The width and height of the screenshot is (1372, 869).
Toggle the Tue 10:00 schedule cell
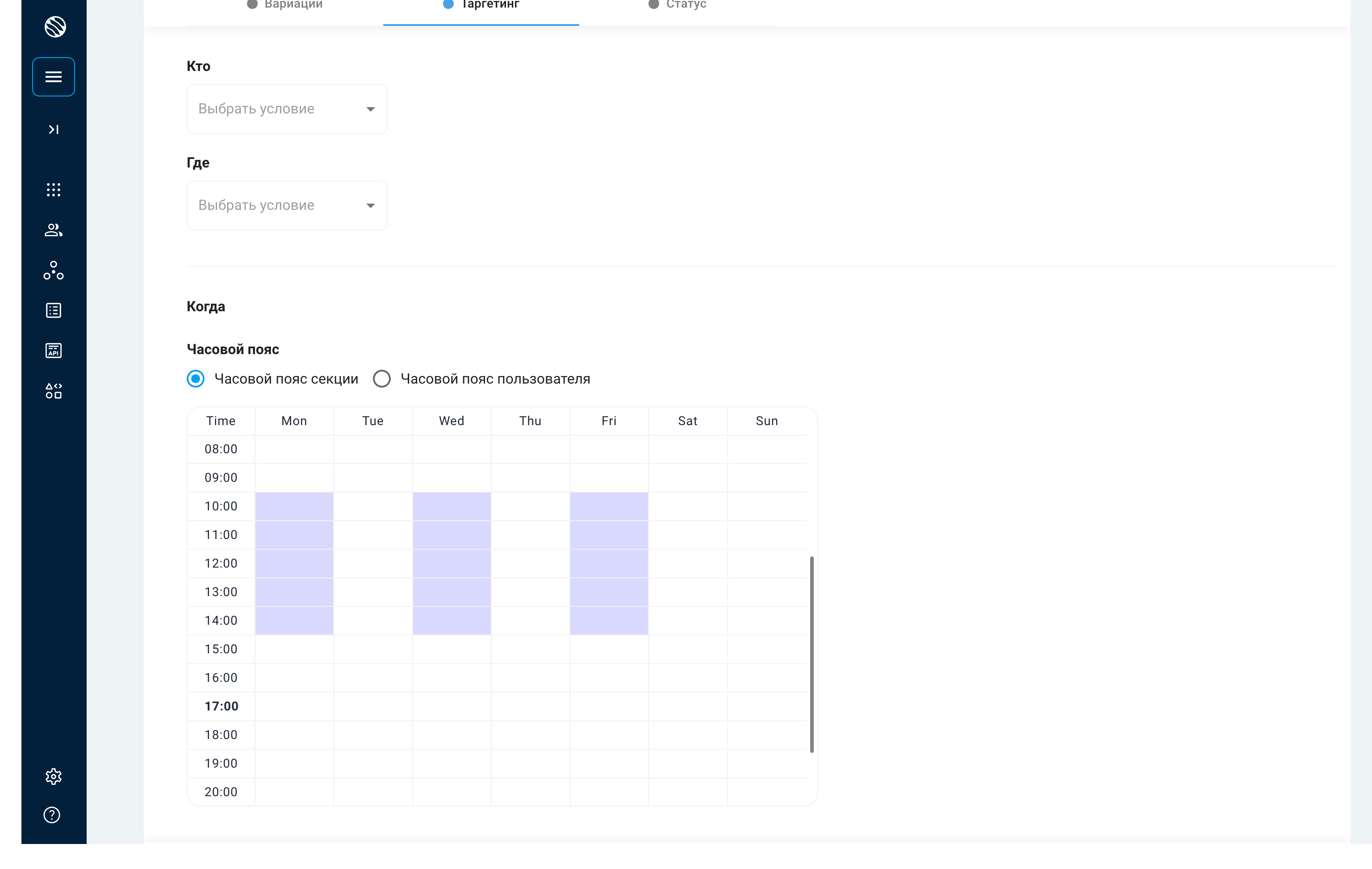(x=373, y=506)
